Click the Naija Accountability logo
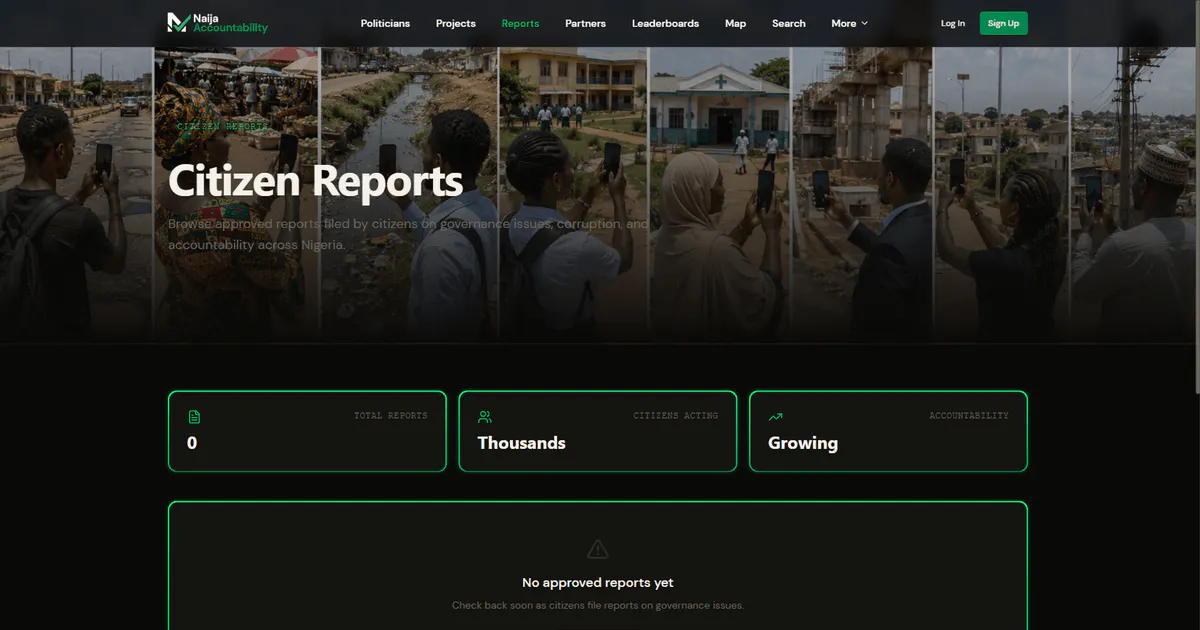This screenshot has width=1200, height=630. [x=218, y=23]
